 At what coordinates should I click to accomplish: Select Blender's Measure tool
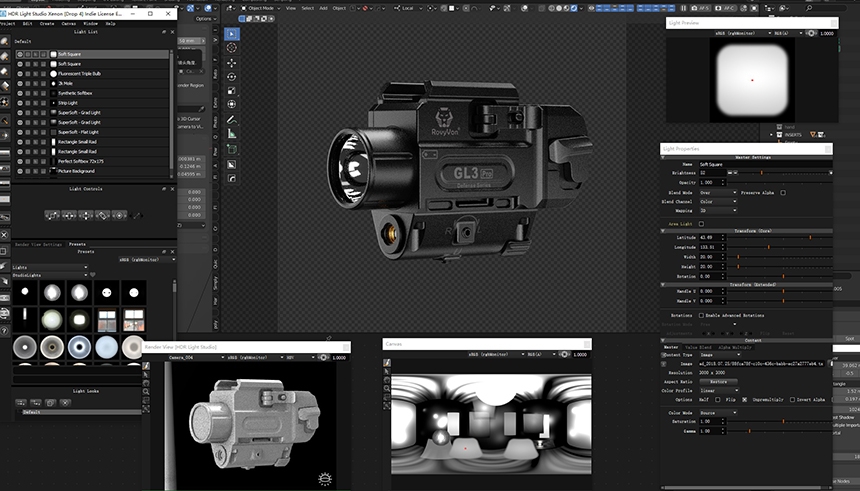(231, 134)
